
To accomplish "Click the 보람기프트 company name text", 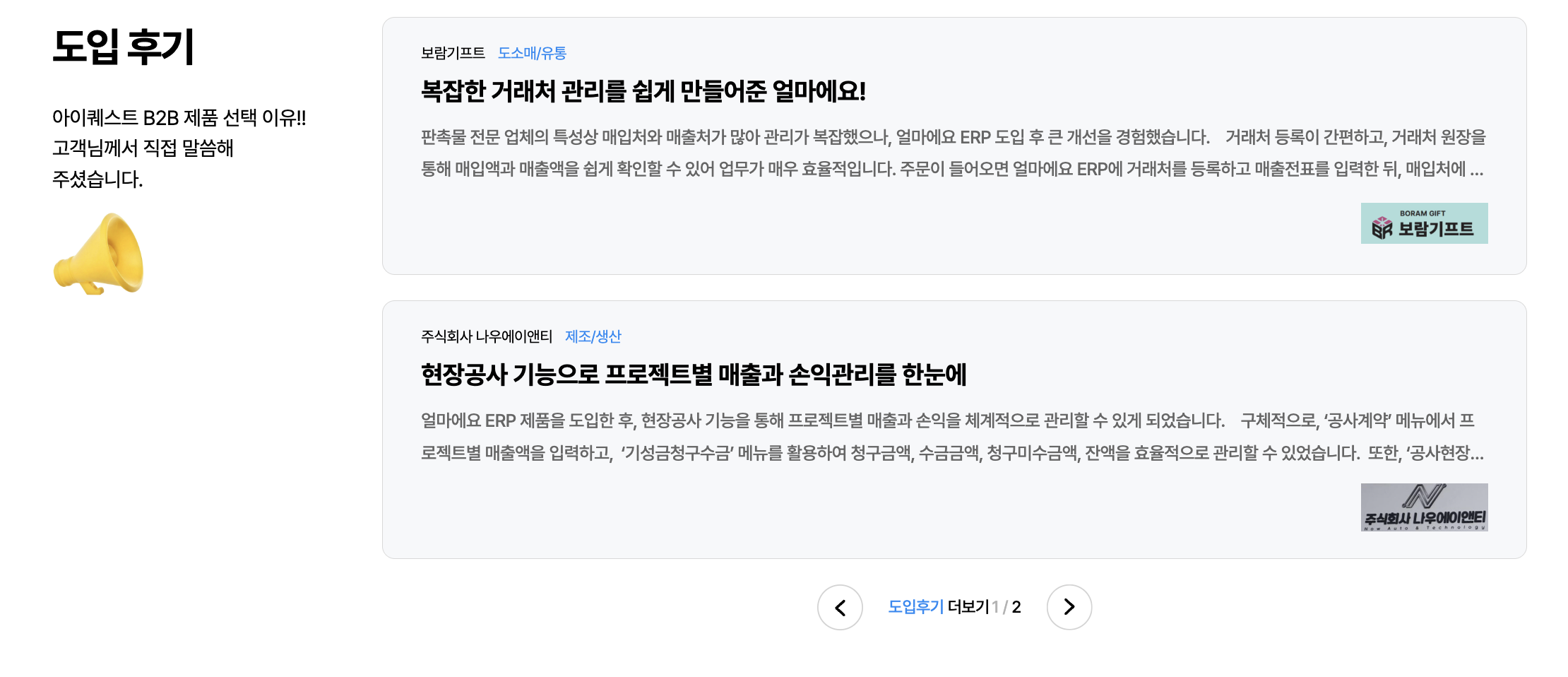I will click(453, 52).
